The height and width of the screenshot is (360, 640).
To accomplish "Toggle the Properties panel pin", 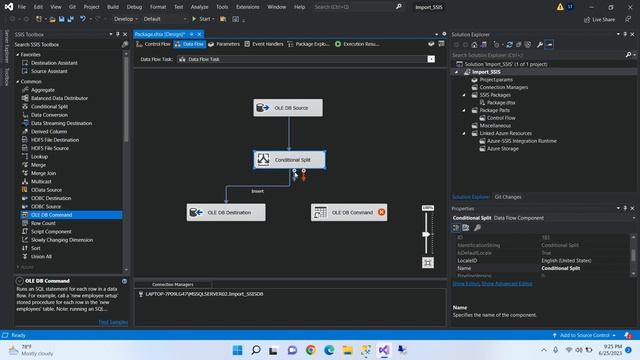I will [625, 208].
